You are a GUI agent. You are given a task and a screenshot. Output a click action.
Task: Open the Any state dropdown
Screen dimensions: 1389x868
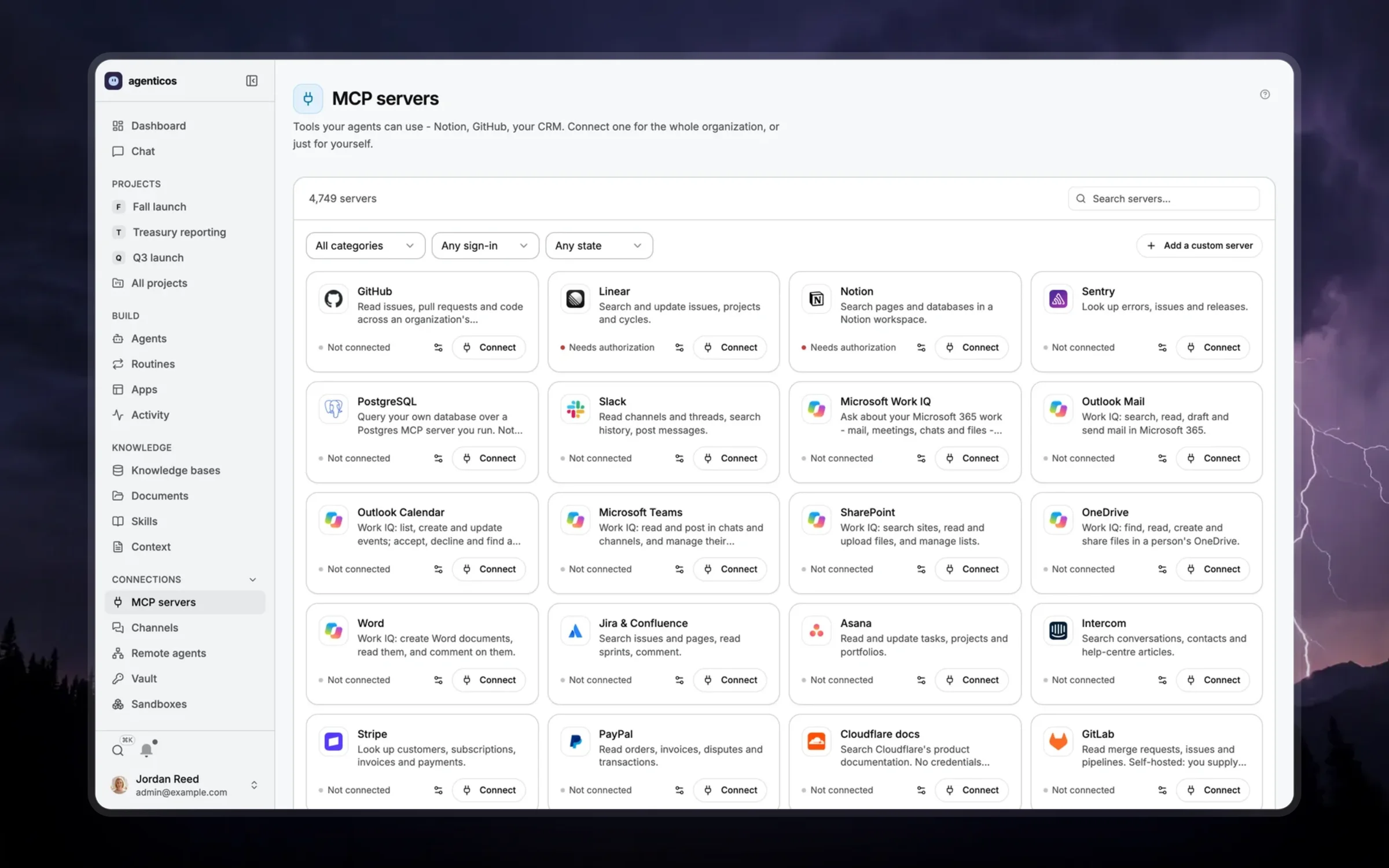click(599, 245)
